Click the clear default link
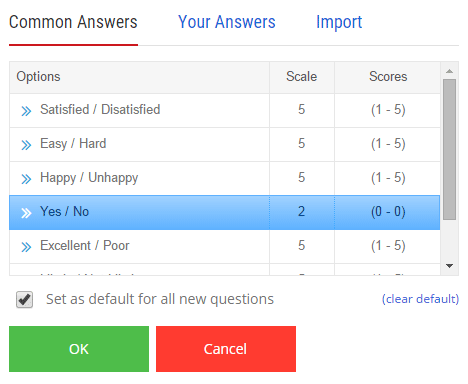The height and width of the screenshot is (384, 468). 420,299
